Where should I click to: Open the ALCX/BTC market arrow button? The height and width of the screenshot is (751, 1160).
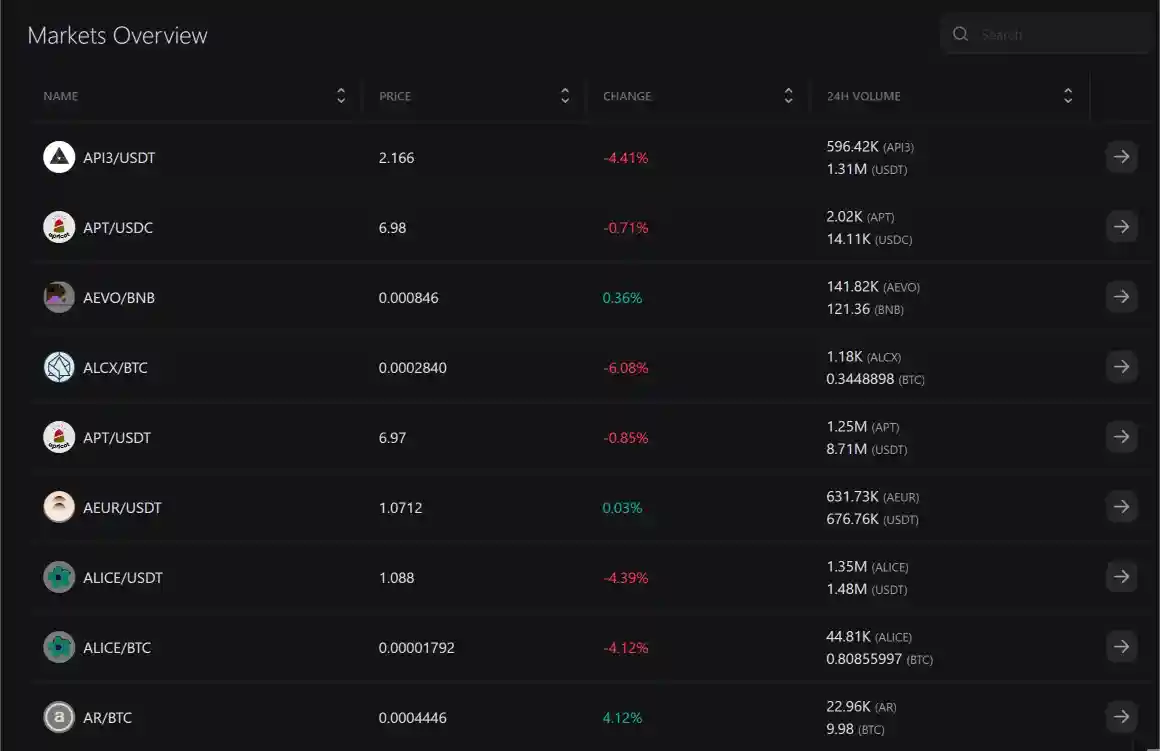(1121, 367)
